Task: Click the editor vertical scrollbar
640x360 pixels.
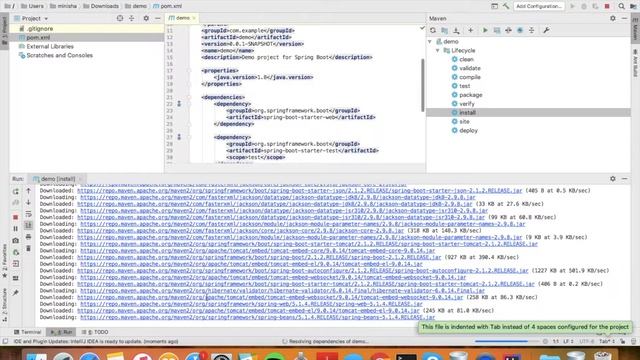Action: coord(422,85)
